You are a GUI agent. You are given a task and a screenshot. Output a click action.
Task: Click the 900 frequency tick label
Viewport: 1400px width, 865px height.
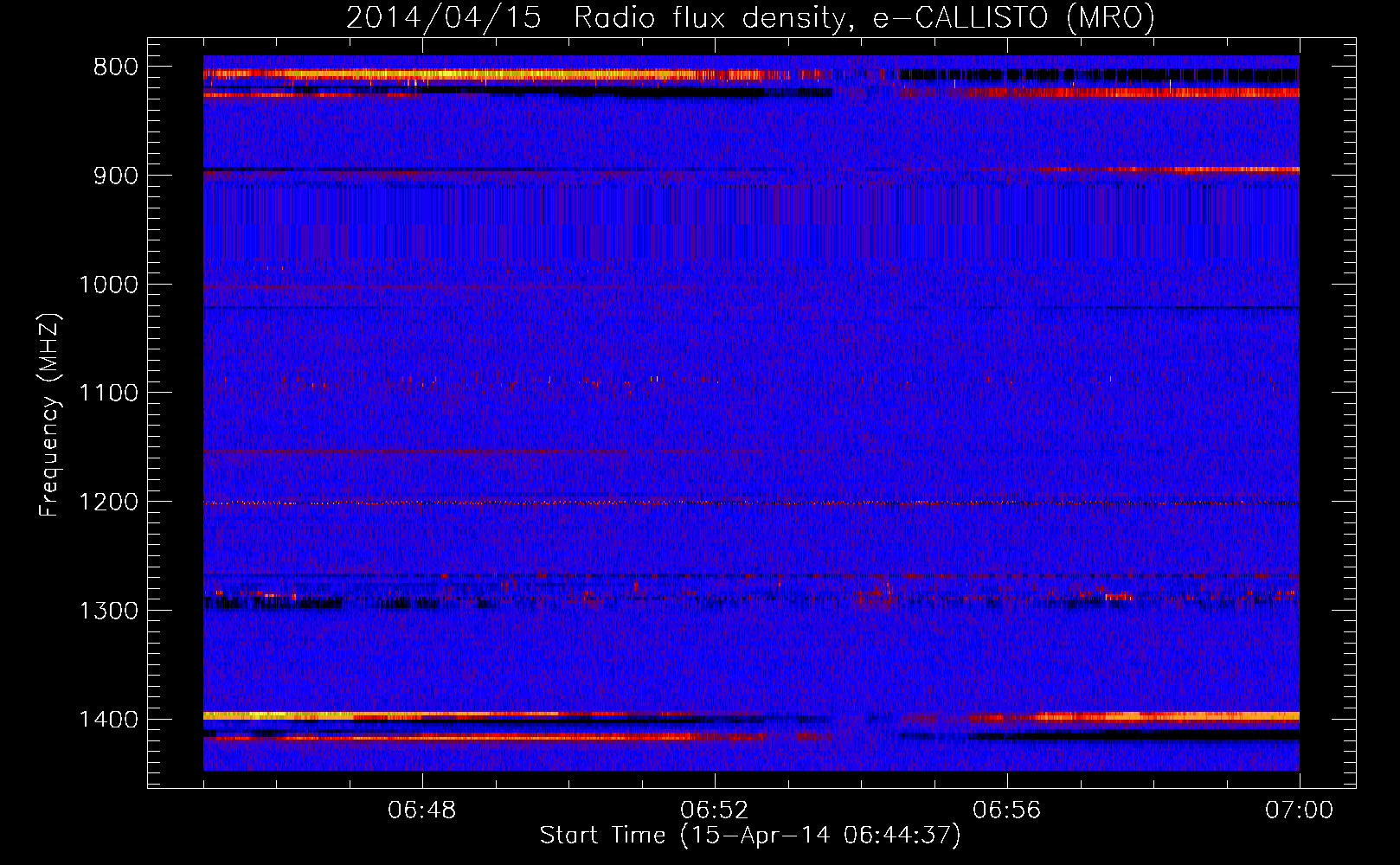[x=115, y=176]
